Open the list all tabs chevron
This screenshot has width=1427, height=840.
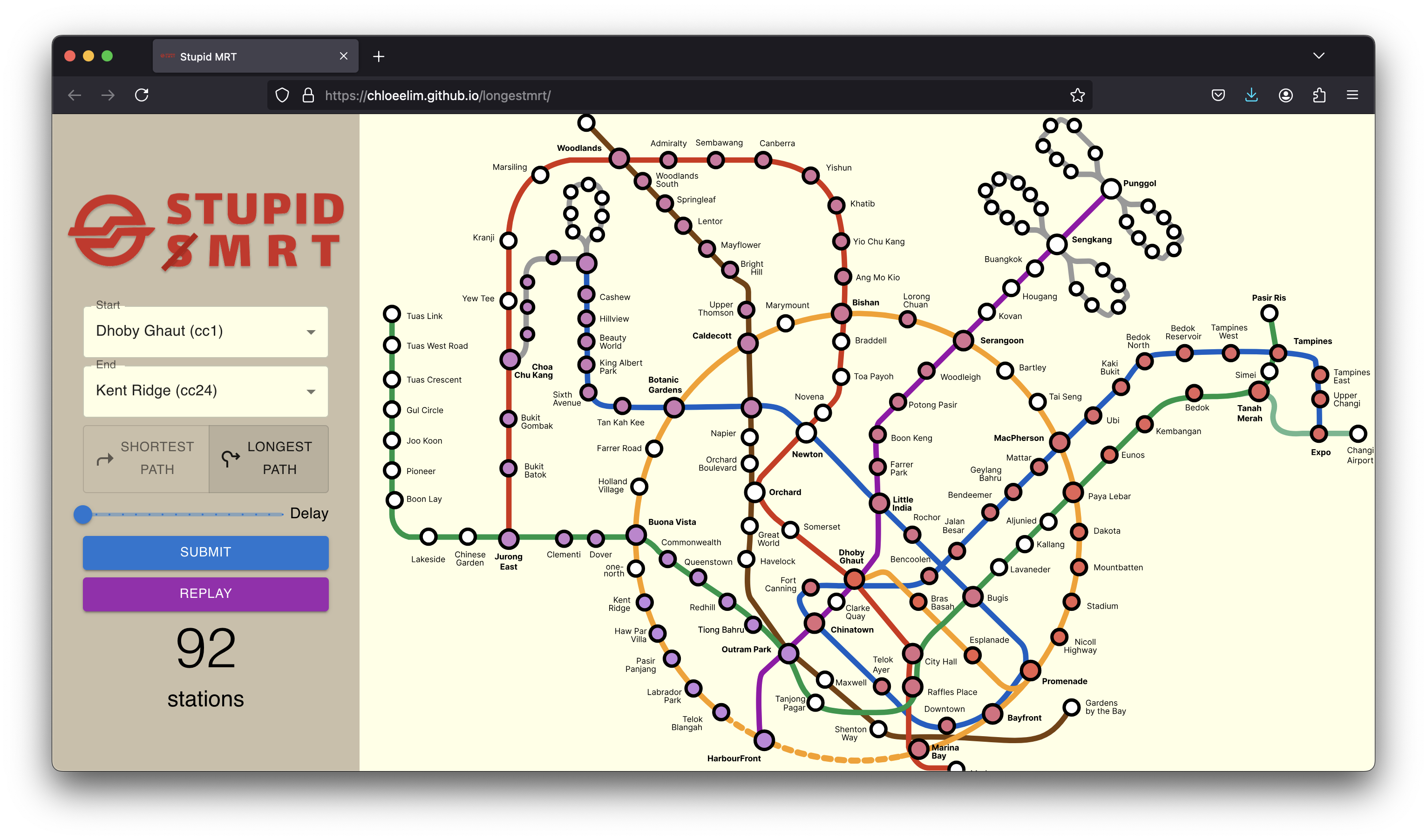[1319, 55]
